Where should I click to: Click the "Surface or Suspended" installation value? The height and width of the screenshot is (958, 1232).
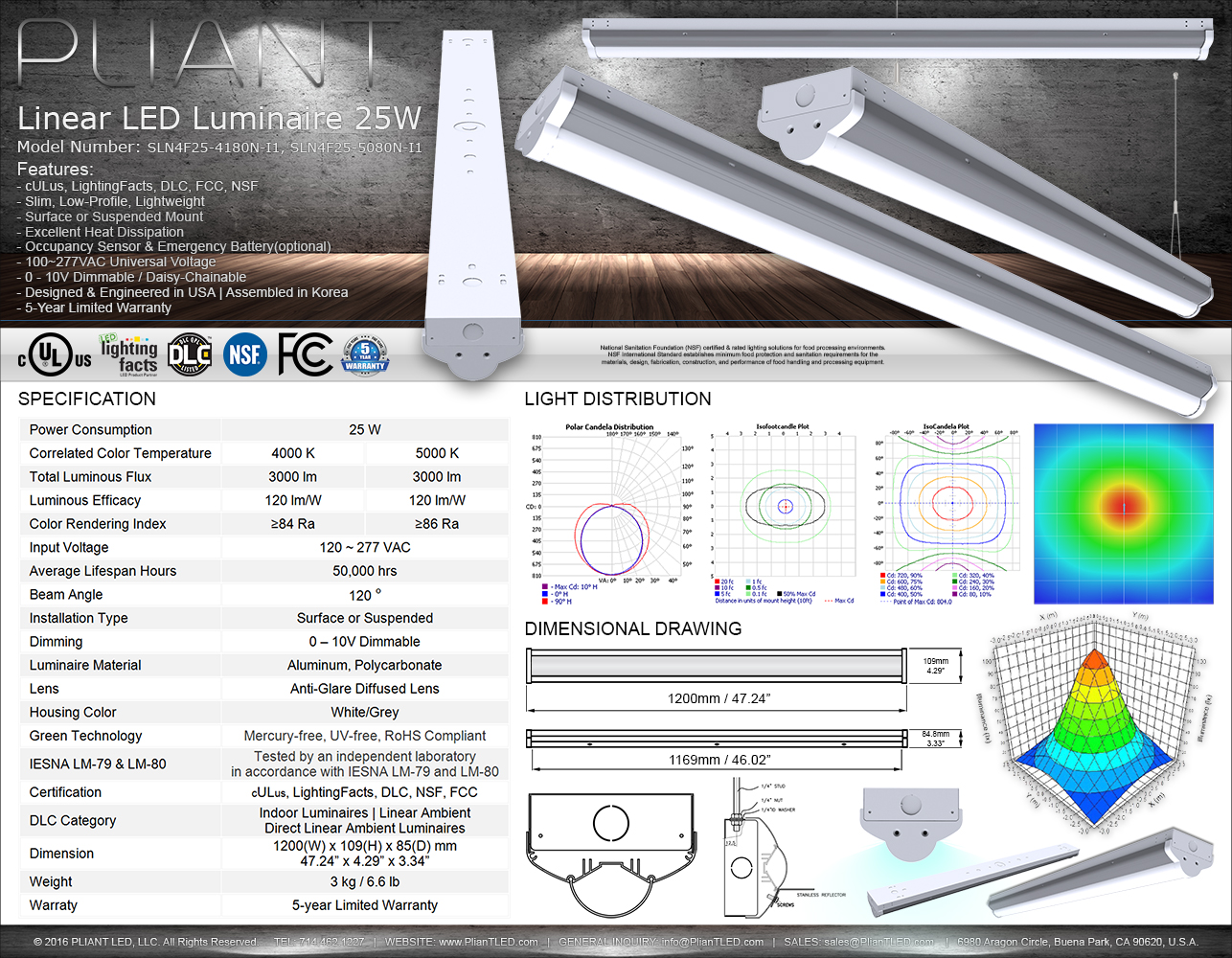(x=365, y=618)
